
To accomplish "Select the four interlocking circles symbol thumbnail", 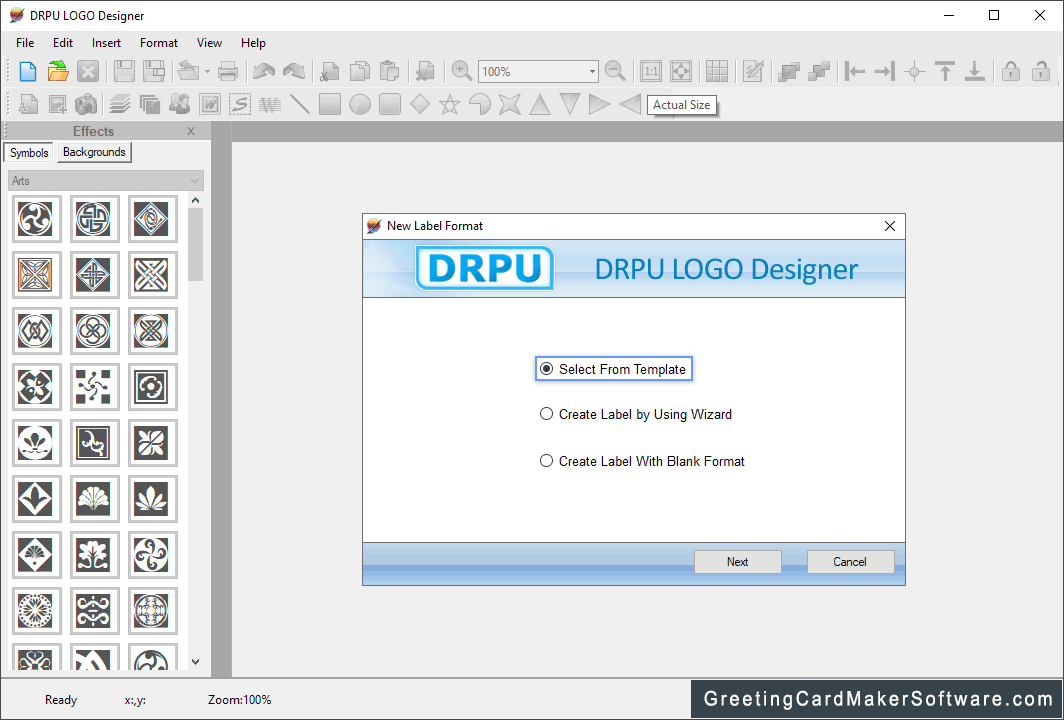I will click(94, 330).
